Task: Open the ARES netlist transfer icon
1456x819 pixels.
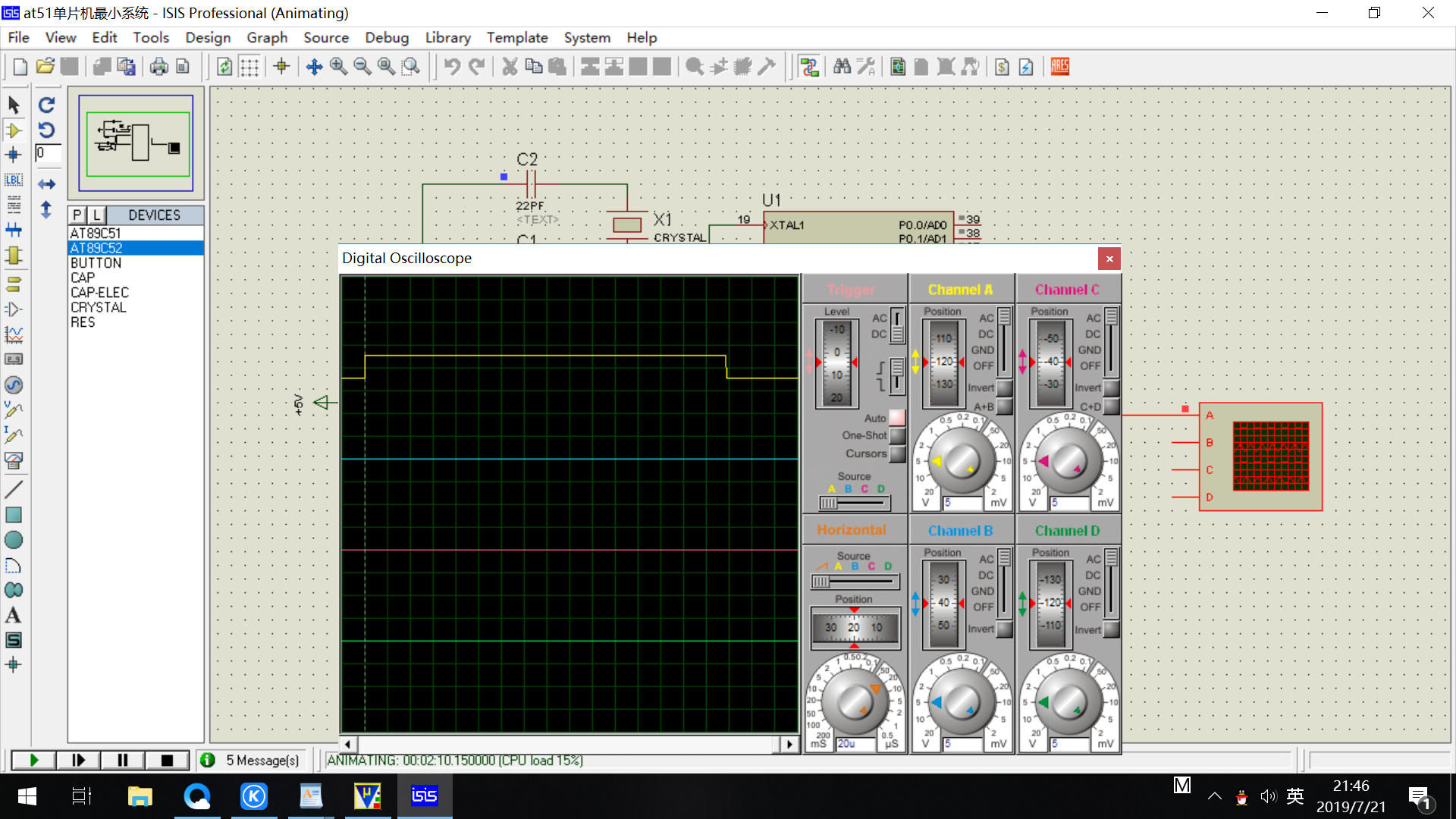Action: point(1060,67)
